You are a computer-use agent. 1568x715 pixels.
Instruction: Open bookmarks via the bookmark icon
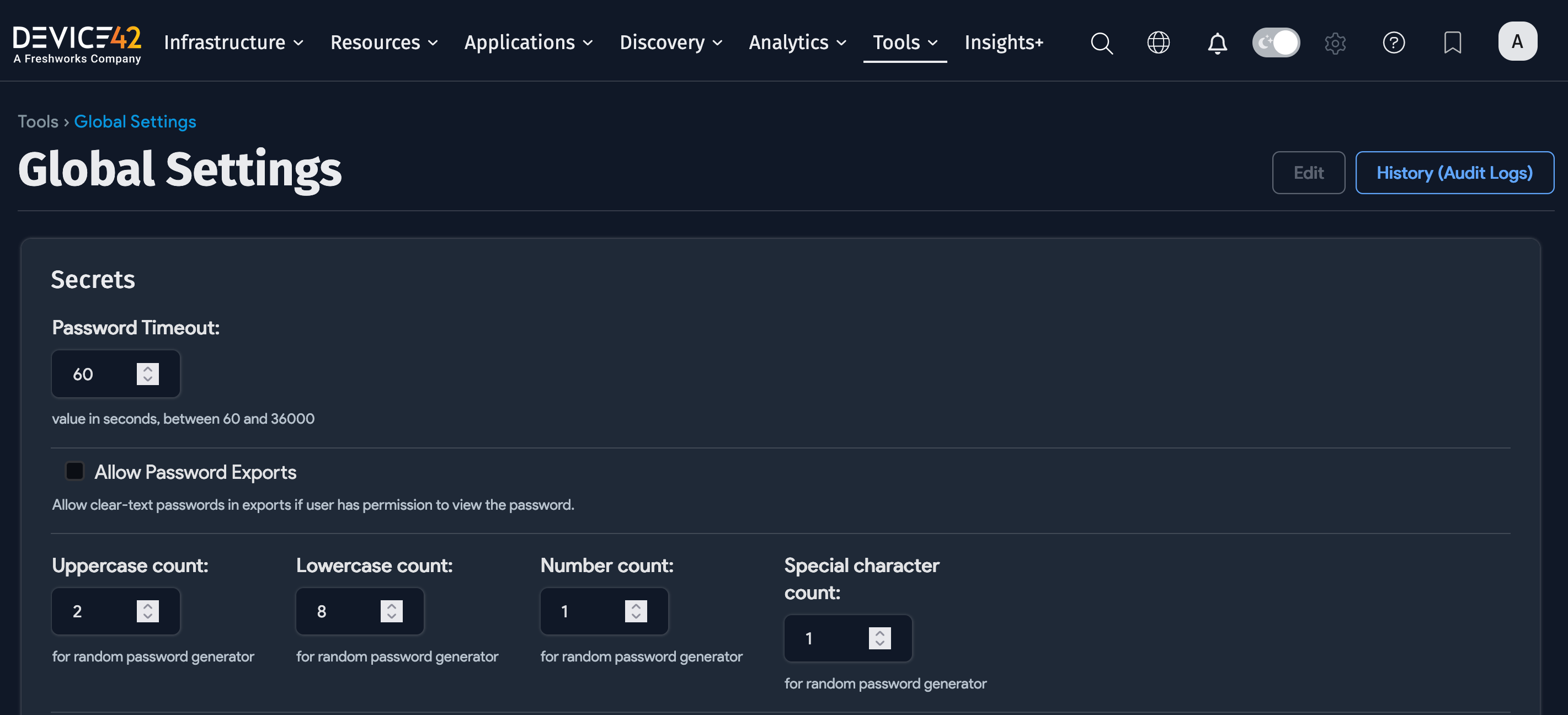(1452, 42)
